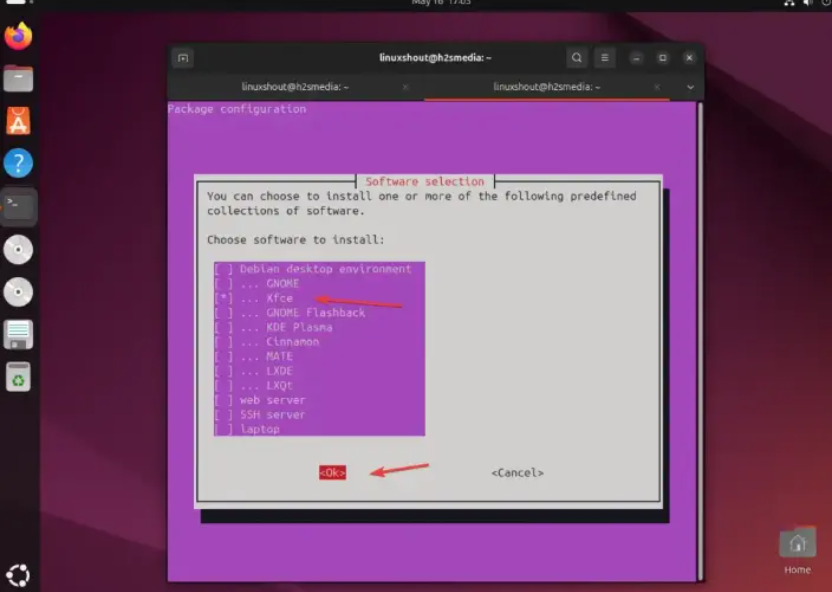Image resolution: width=832 pixels, height=592 pixels.
Task: Click the "Package configuration" text
Action: coord(237,109)
